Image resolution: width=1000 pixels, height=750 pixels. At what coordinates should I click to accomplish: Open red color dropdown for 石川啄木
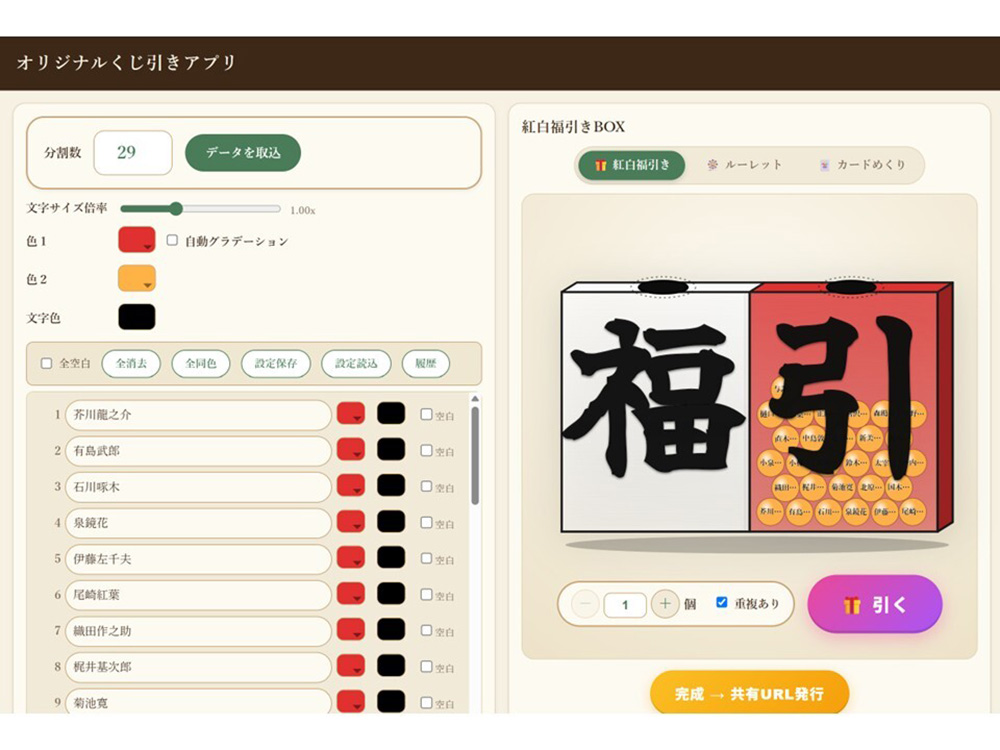coord(351,485)
